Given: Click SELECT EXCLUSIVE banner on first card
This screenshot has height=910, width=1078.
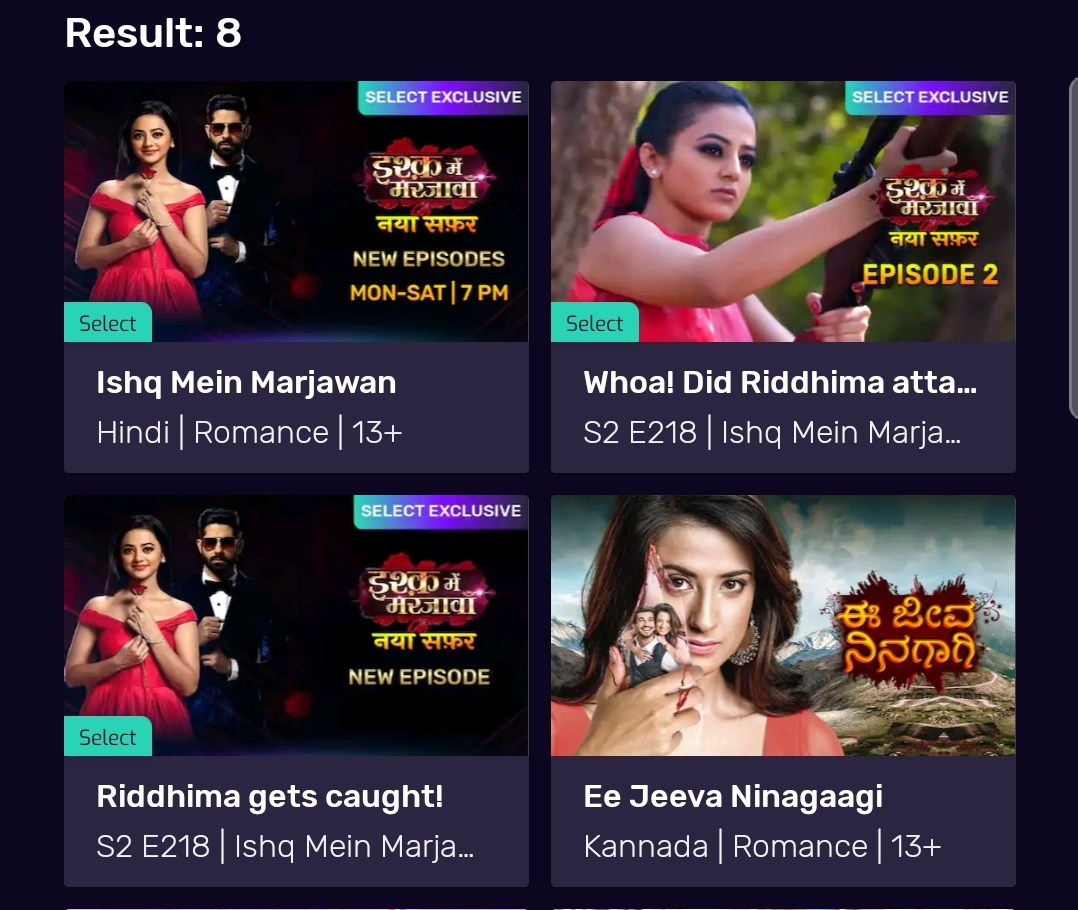Looking at the screenshot, I should tap(443, 98).
